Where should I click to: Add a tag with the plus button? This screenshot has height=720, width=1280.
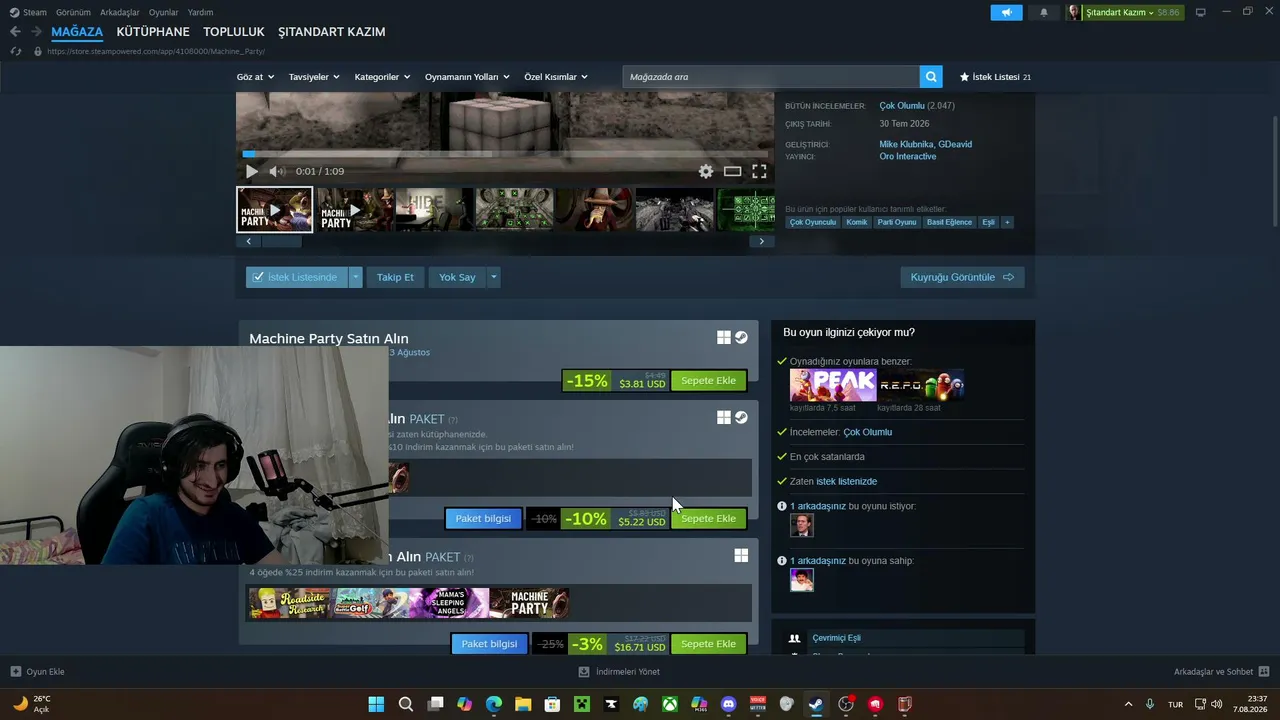coord(1007,222)
